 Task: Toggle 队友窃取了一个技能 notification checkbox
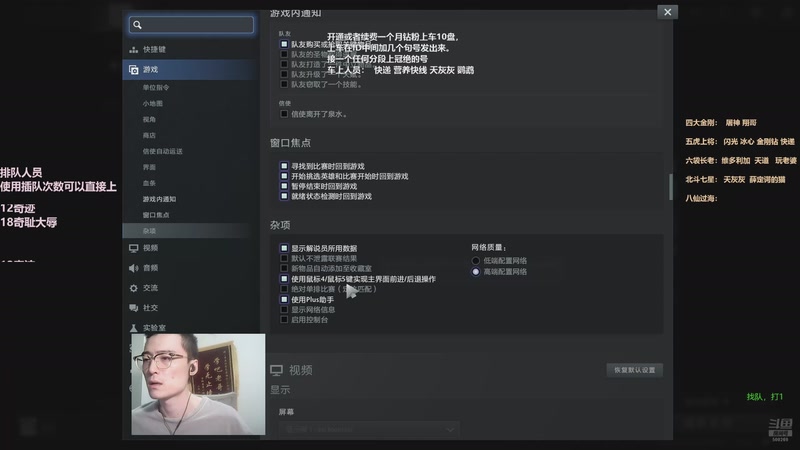tap(284, 84)
